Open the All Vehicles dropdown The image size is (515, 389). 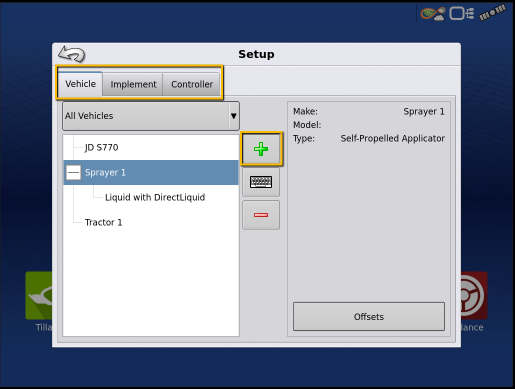(151, 116)
